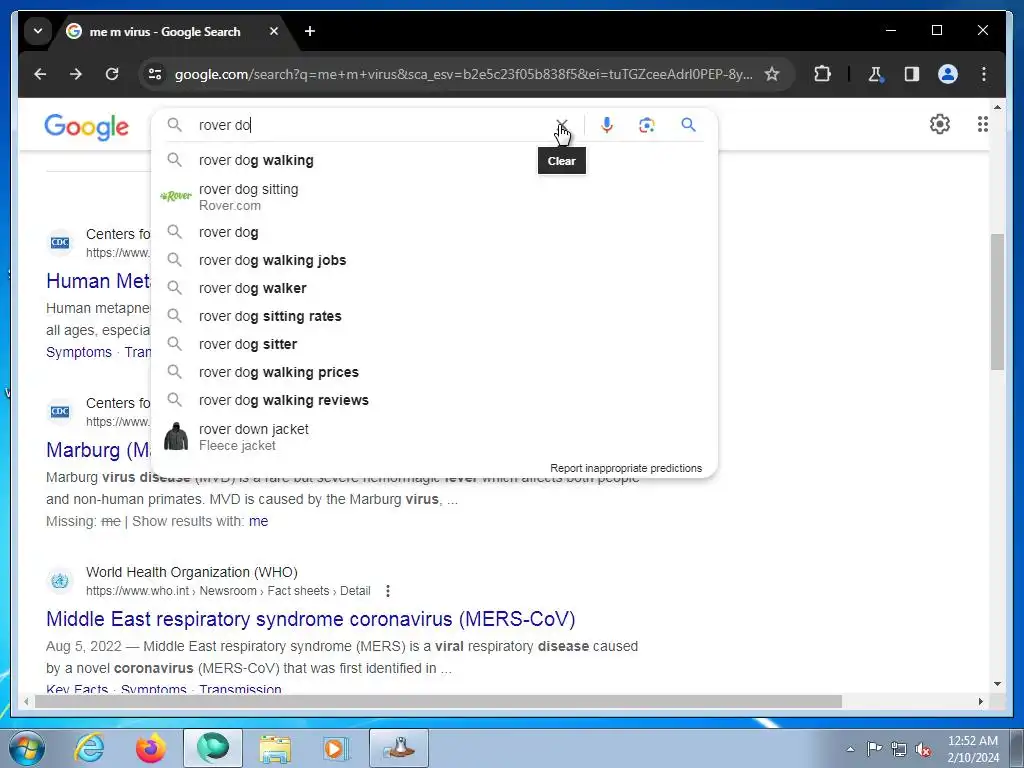Start voice search with microphone icon
The width and height of the screenshot is (1024, 768).
(607, 125)
